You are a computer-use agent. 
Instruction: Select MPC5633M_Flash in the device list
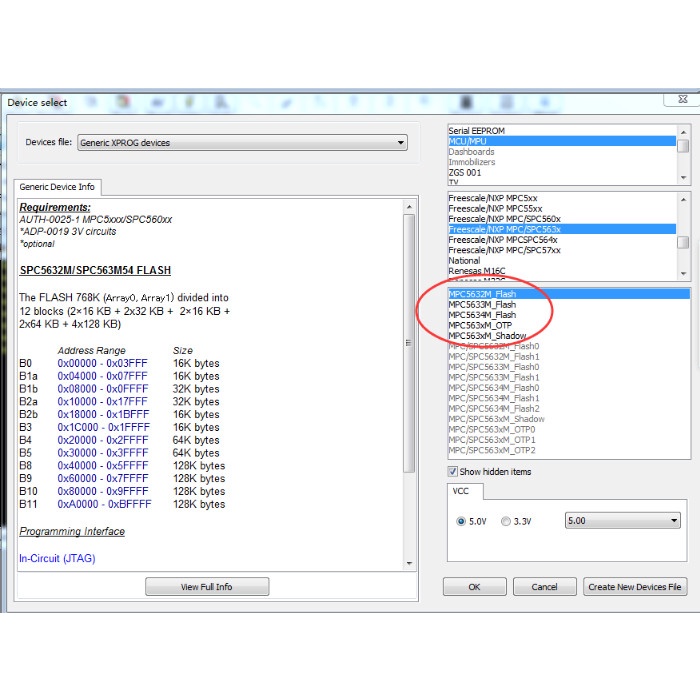482,304
